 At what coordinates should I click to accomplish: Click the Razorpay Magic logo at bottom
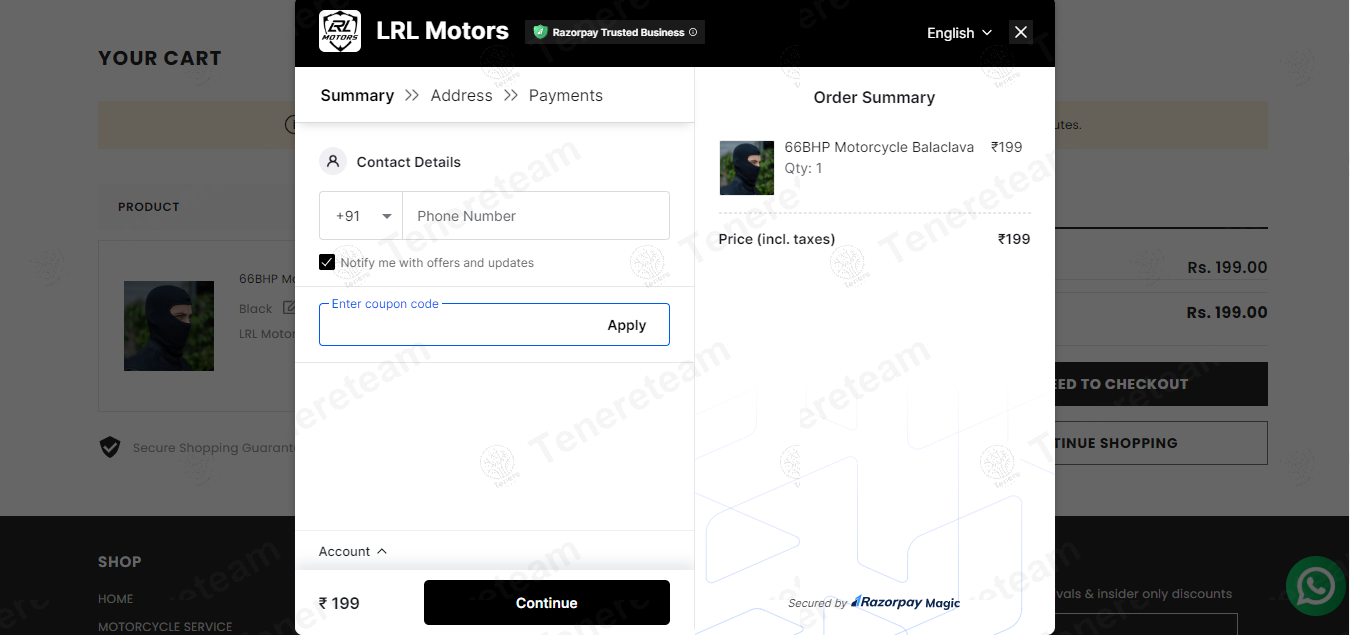tap(905, 602)
